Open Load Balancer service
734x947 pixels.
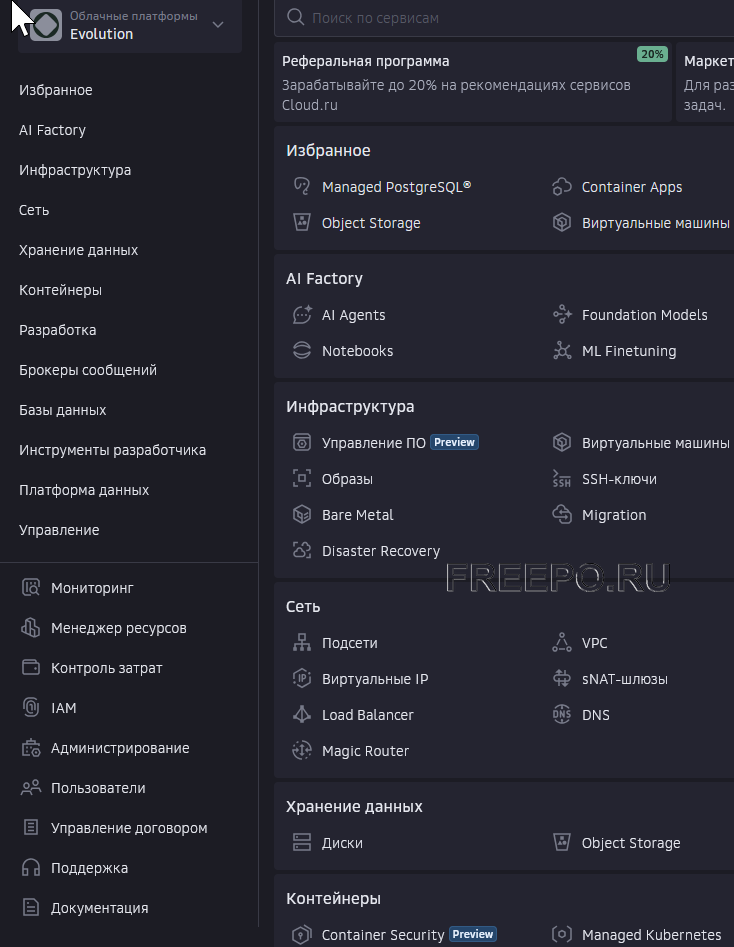pyautogui.click(x=367, y=715)
